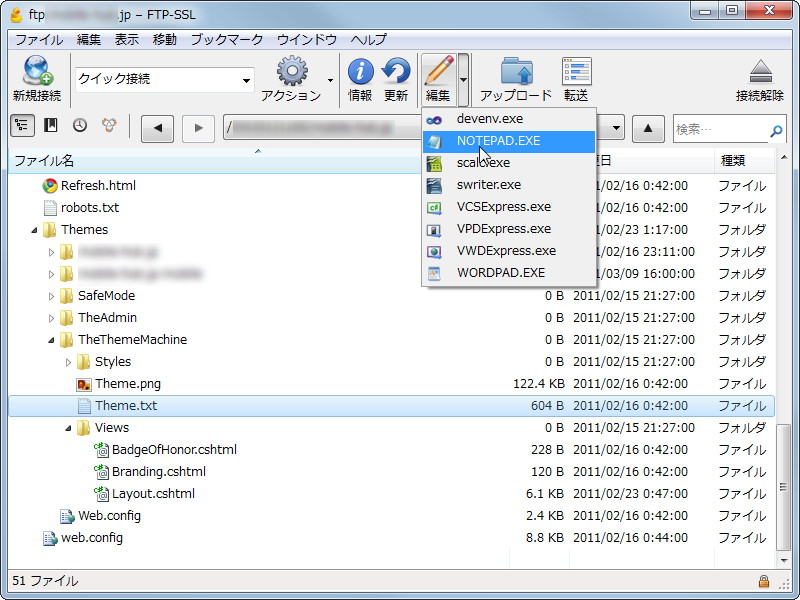This screenshot has width=800, height=600.
Task: Click the search magnifier icon
Action: (x=776, y=131)
